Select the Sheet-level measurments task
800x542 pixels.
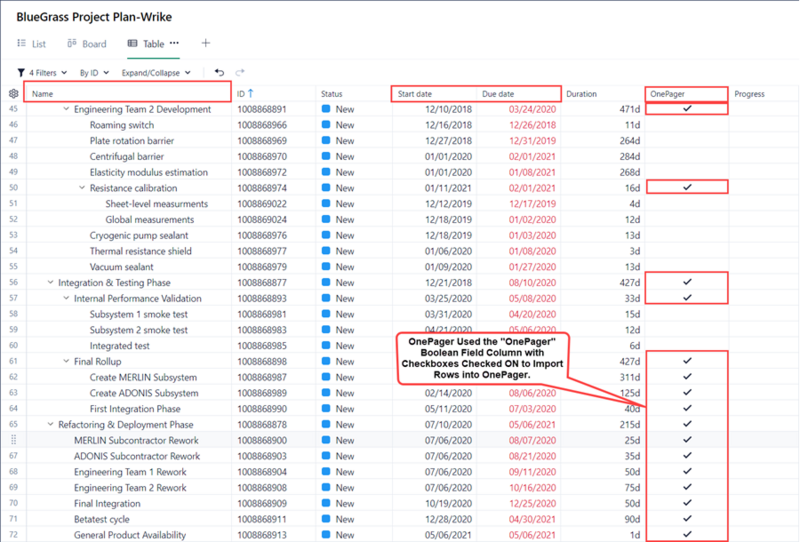coord(157,204)
